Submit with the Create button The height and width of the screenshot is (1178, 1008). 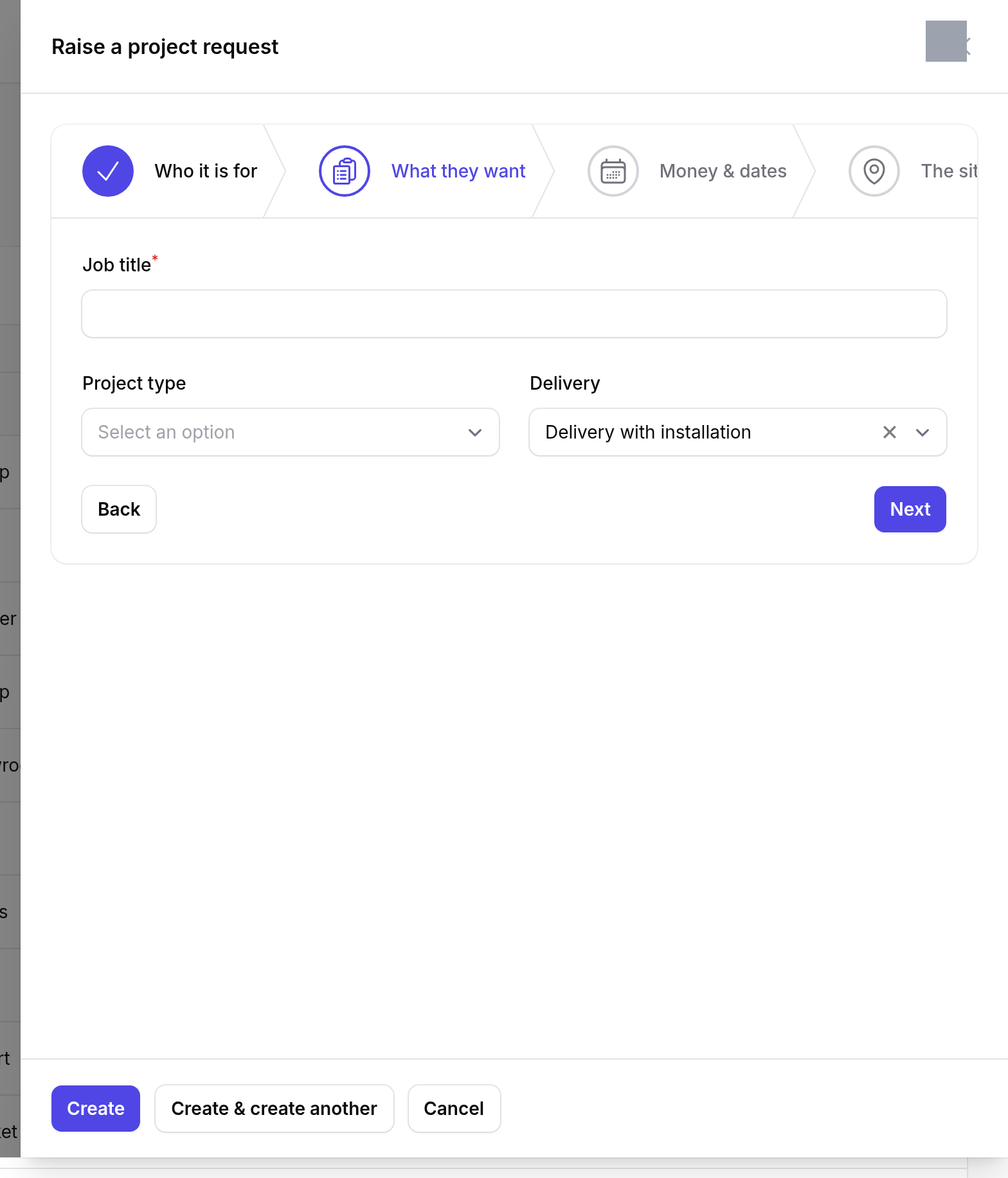pos(96,1109)
